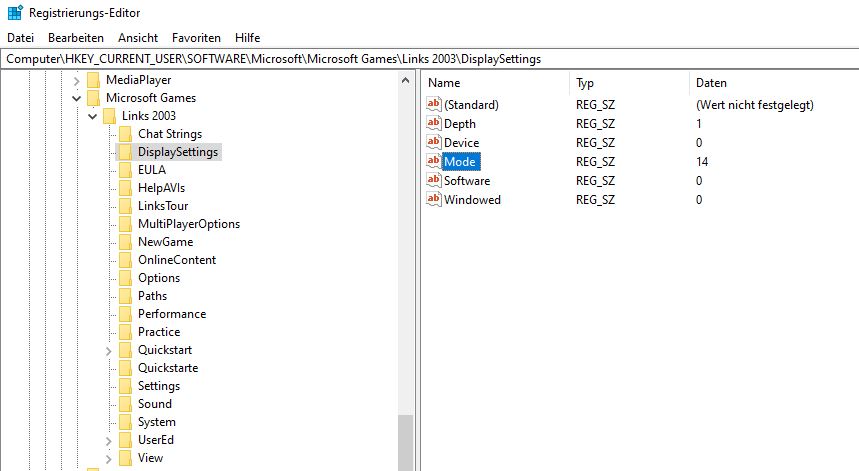Click the Paths folder icon
This screenshot has width=859, height=471.
(125, 296)
